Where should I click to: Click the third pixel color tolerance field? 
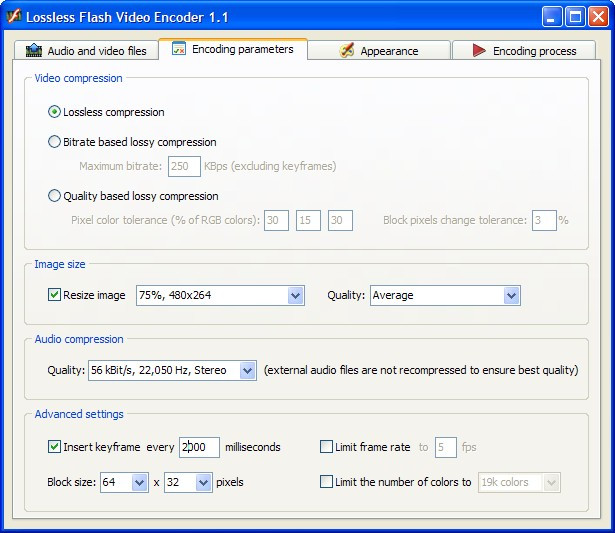click(340, 220)
